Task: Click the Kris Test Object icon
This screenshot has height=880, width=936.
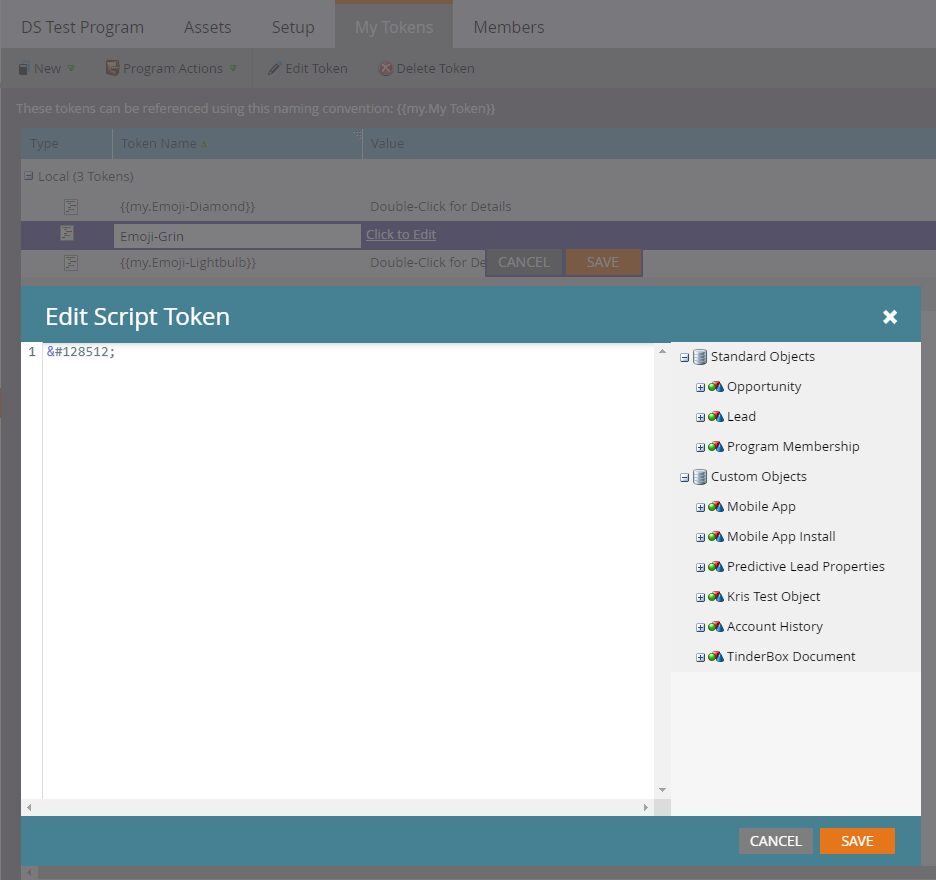Action: (x=715, y=597)
